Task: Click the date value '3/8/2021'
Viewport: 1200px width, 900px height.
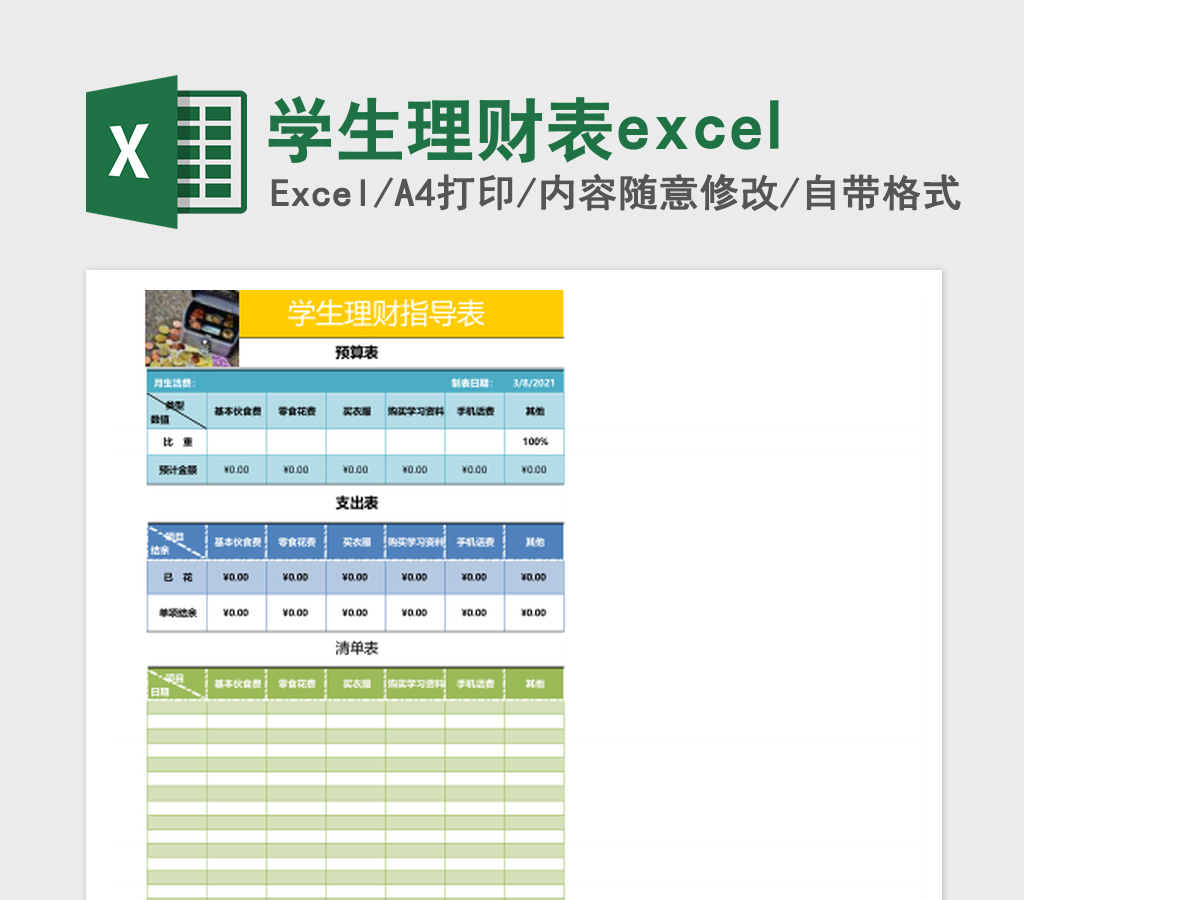Action: pos(534,382)
